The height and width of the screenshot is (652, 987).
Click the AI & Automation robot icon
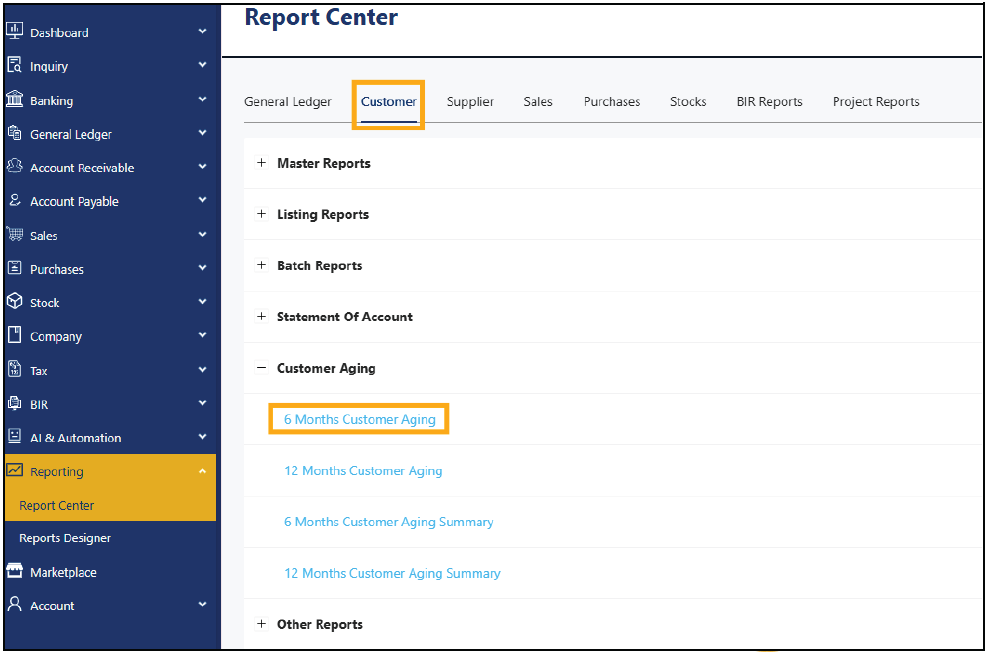pyautogui.click(x=14, y=437)
